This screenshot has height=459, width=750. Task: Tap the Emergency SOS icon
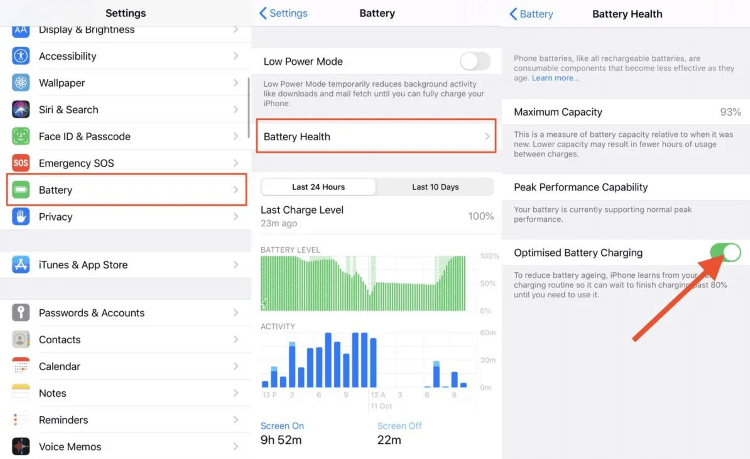click(x=20, y=163)
